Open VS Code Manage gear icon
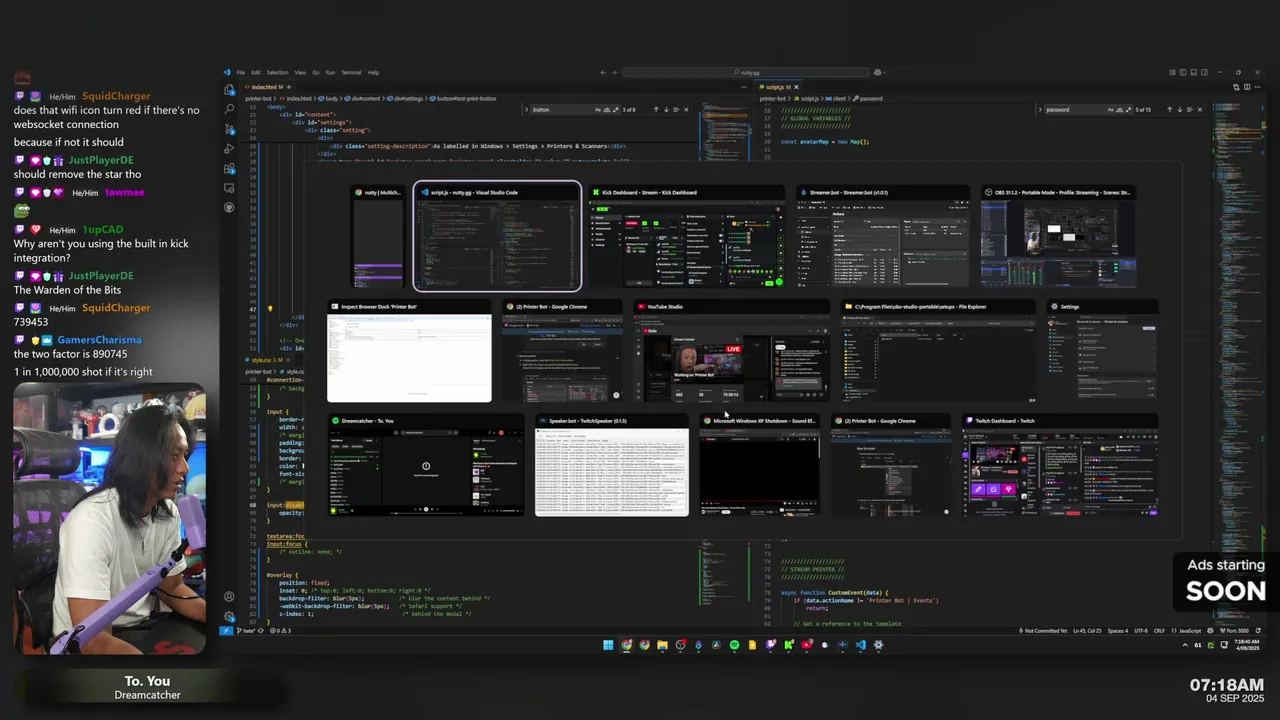This screenshot has width=1280, height=720. [229, 616]
